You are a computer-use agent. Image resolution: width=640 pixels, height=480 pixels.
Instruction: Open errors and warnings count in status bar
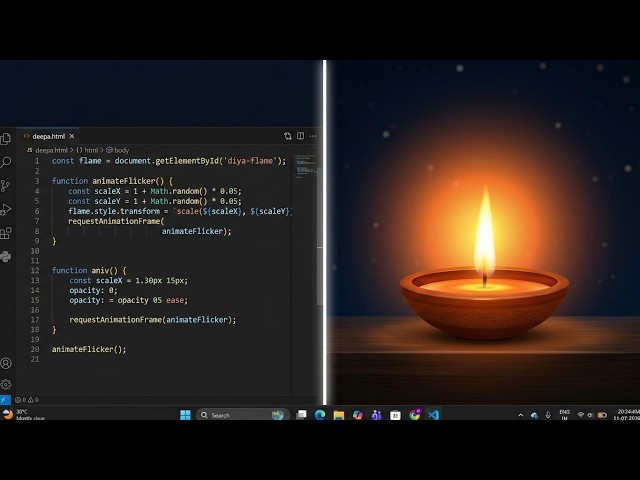[x=27, y=400]
